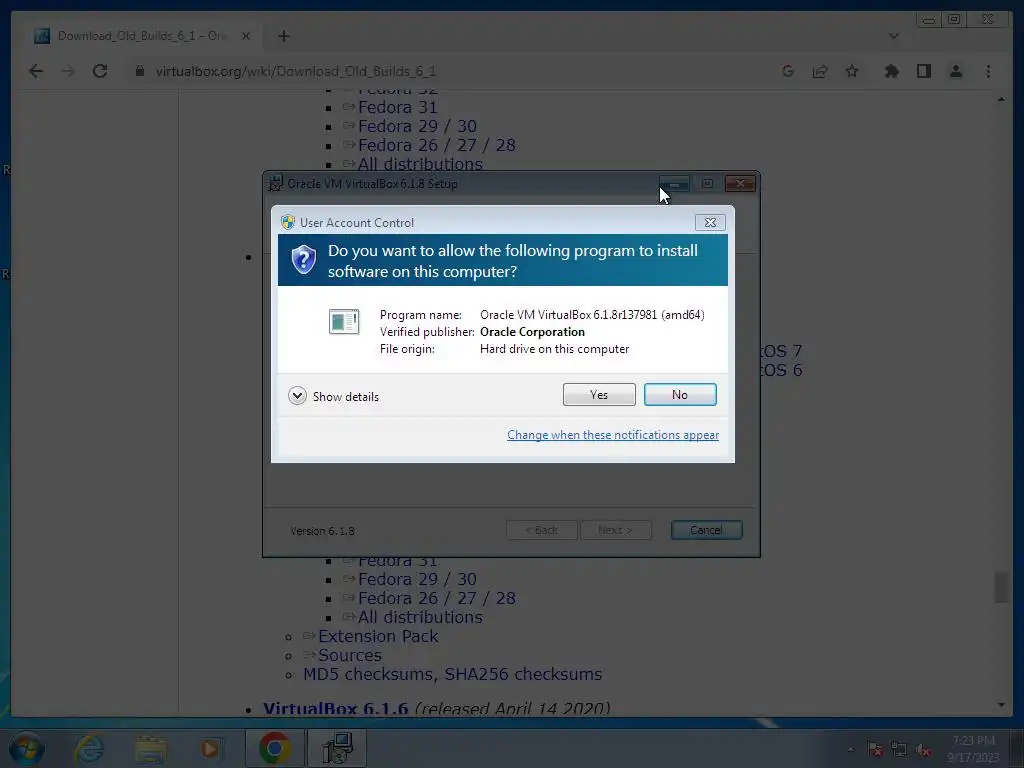Click the greyed Back button in Setup
Screen dimensions: 1024x768
(541, 530)
